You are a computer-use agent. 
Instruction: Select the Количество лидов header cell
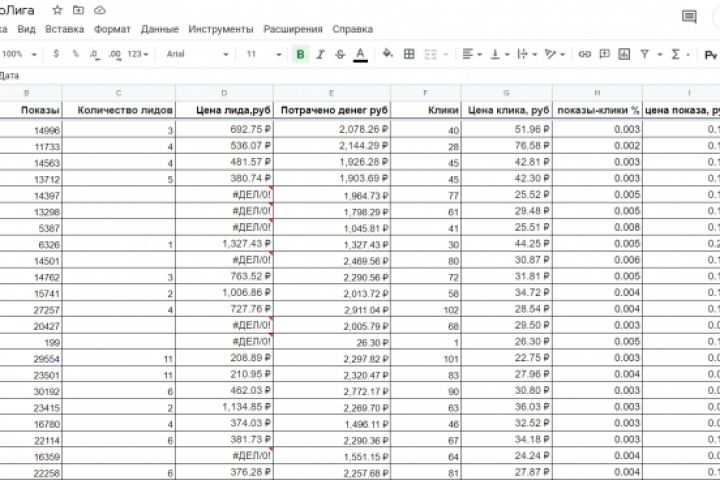click(x=119, y=110)
